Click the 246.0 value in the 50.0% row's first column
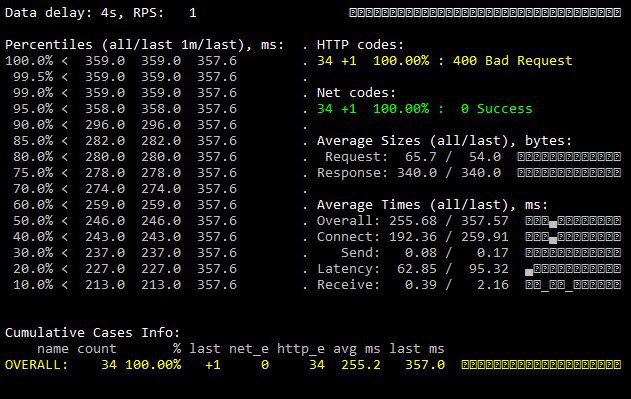631x399 pixels. point(105,221)
